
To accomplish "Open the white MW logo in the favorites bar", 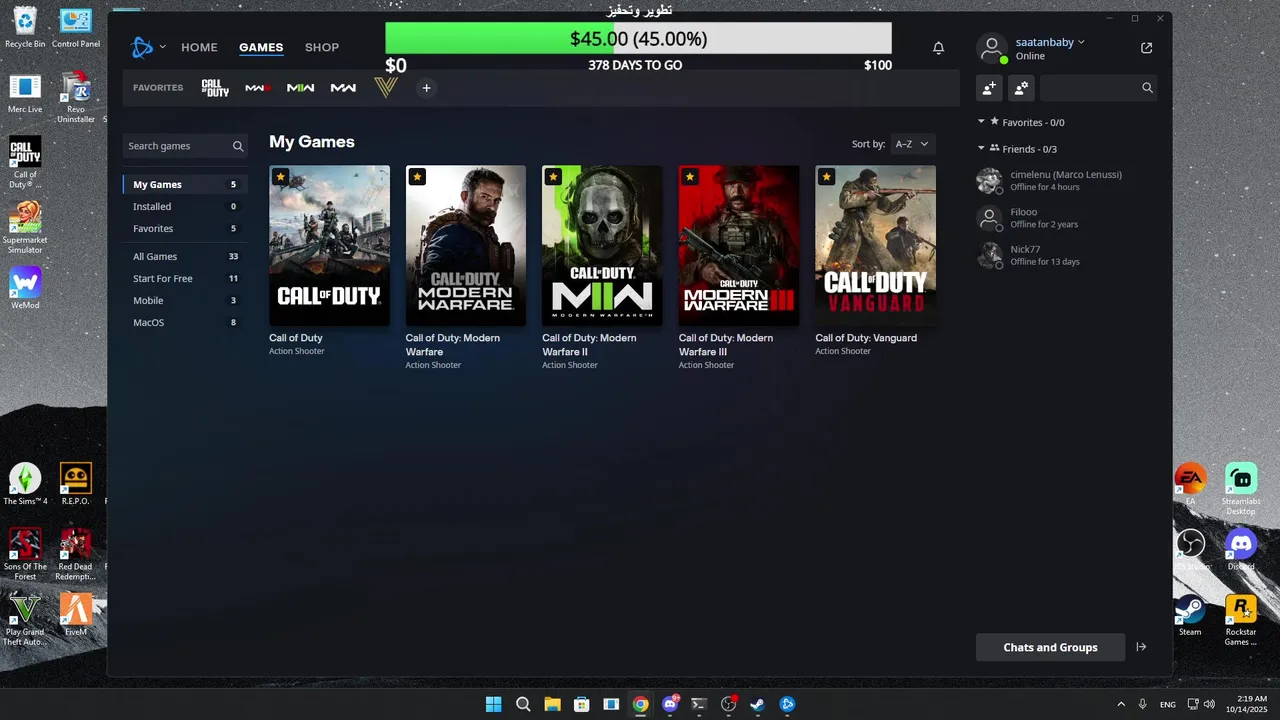I will click(343, 88).
